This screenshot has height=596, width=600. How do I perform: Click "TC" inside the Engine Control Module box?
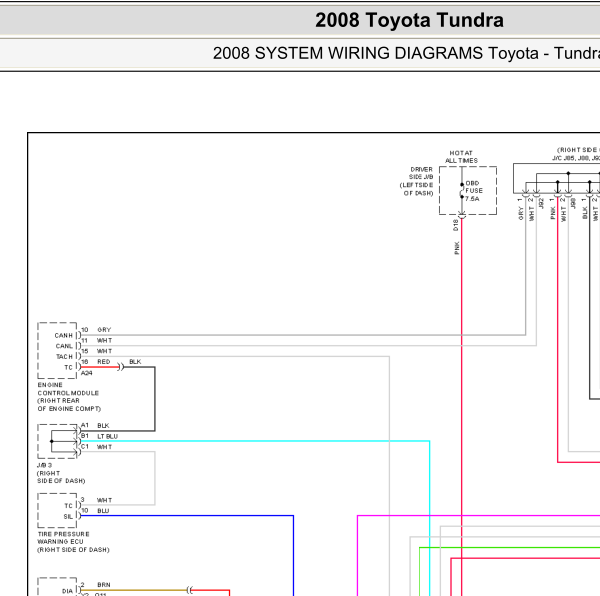tap(68, 368)
